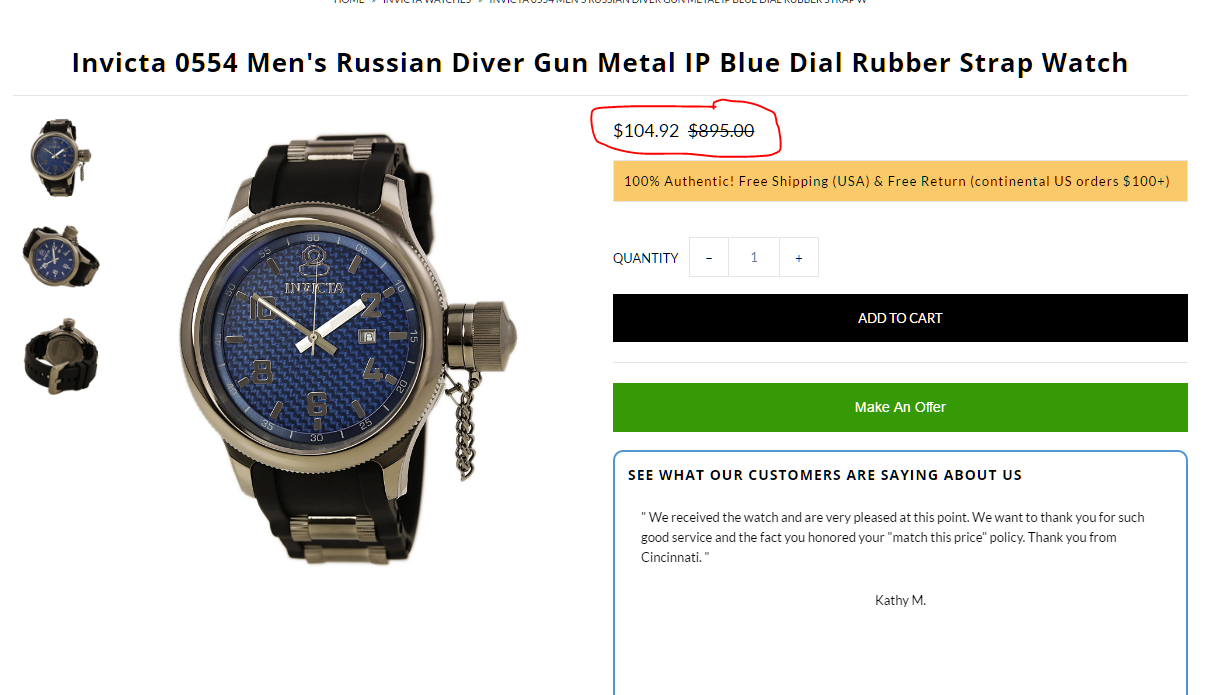Viewport: 1228px width, 695px height.
Task: Click the Invicta 0554 product title heading
Action: 600,63
